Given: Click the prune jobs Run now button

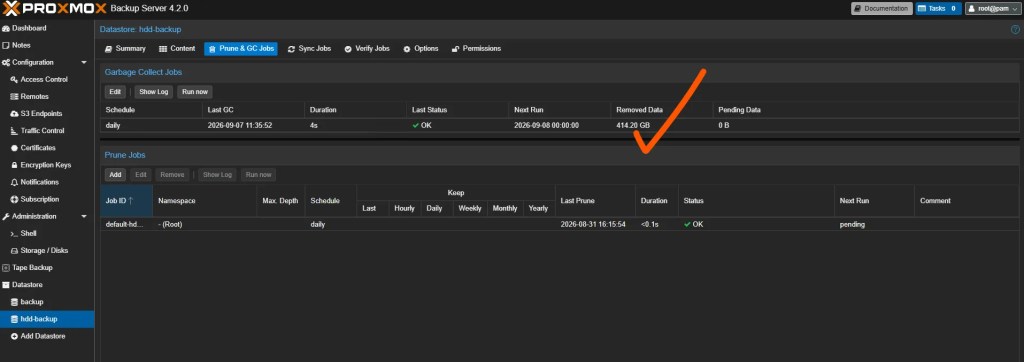Looking at the screenshot, I should [259, 175].
